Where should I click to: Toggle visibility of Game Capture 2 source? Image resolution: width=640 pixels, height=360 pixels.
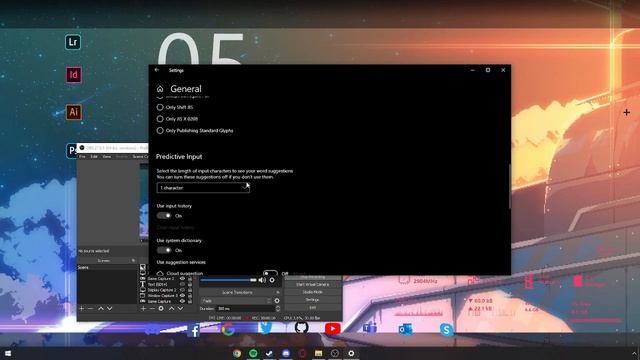(x=182, y=279)
